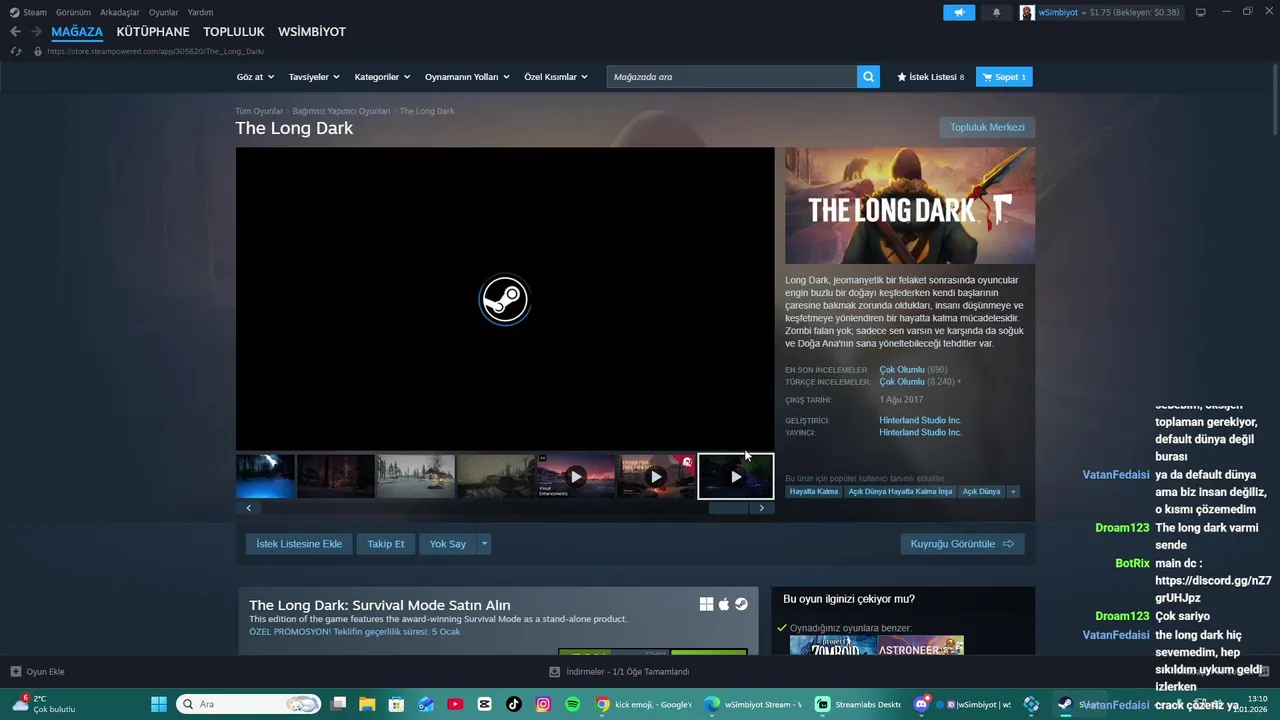Switch to Big Picture mode icon

[x=1200, y=12]
